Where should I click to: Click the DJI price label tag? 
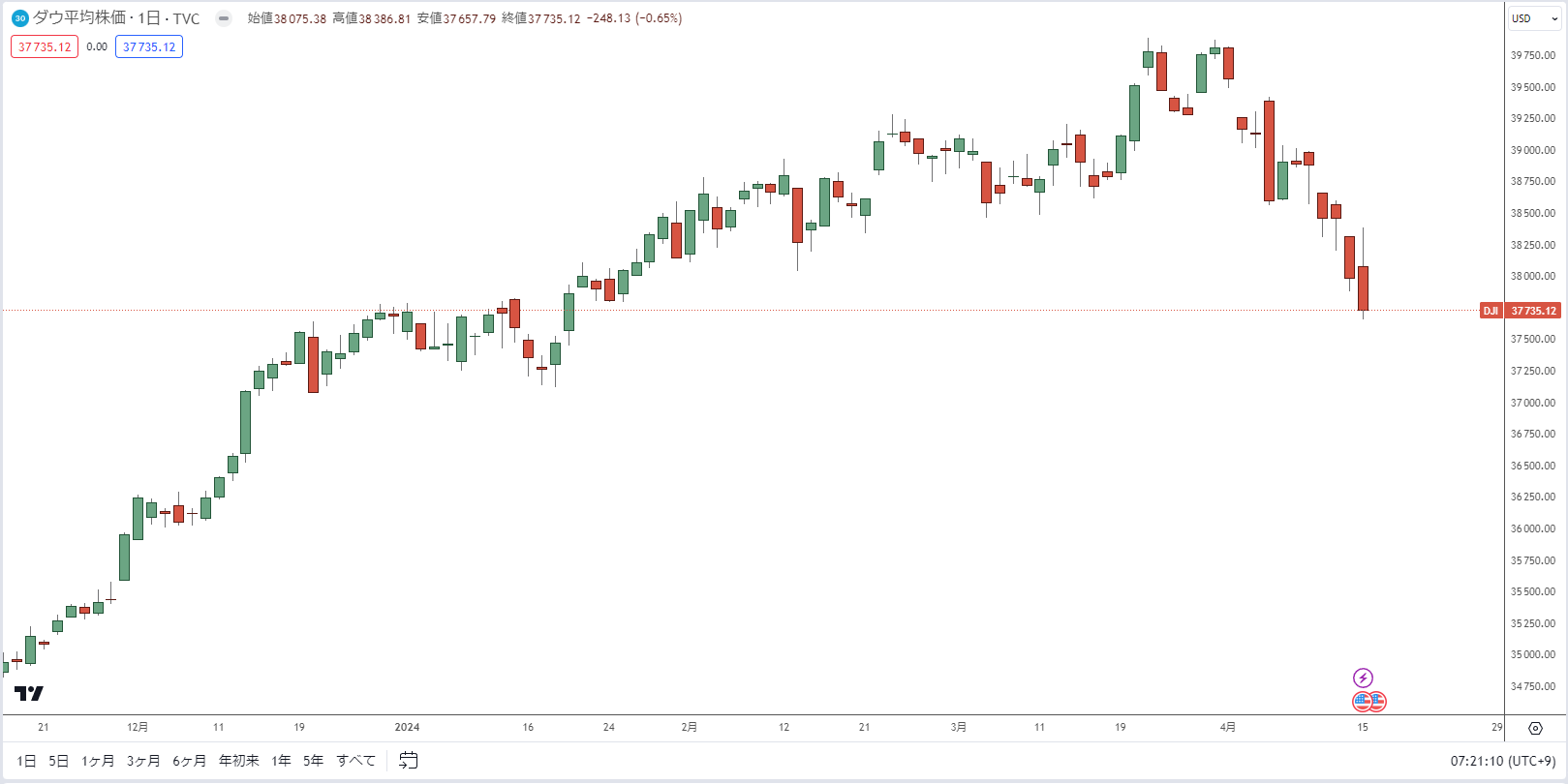click(x=1491, y=311)
